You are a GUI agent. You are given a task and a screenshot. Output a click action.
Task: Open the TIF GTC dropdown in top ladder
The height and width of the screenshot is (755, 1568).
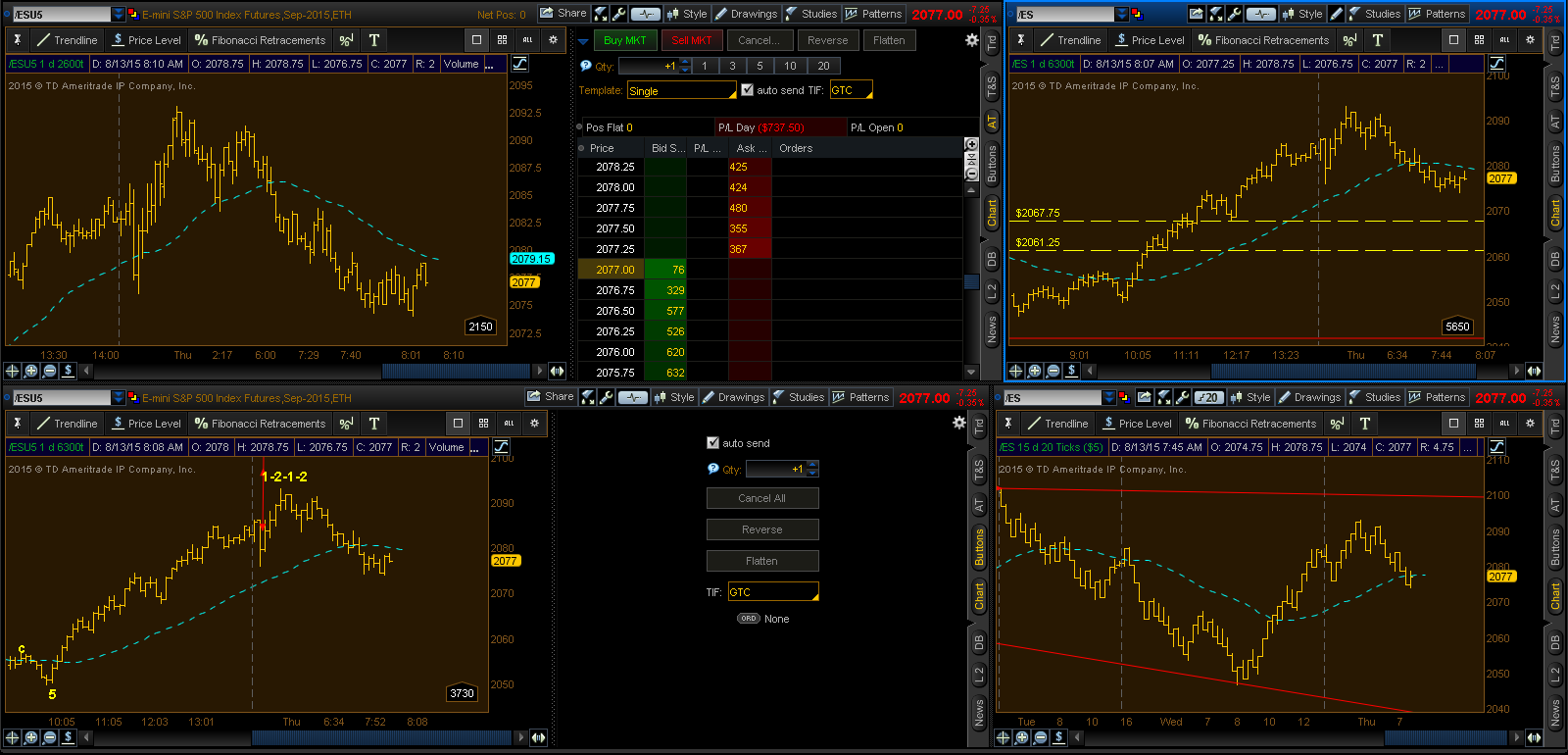(x=851, y=90)
